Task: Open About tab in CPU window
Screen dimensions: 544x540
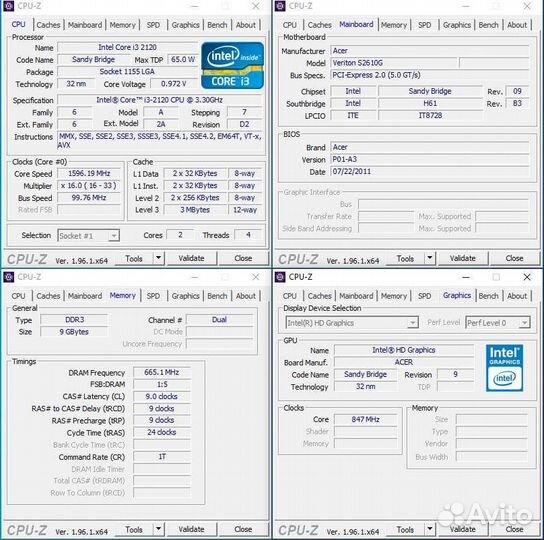Action: [246, 25]
